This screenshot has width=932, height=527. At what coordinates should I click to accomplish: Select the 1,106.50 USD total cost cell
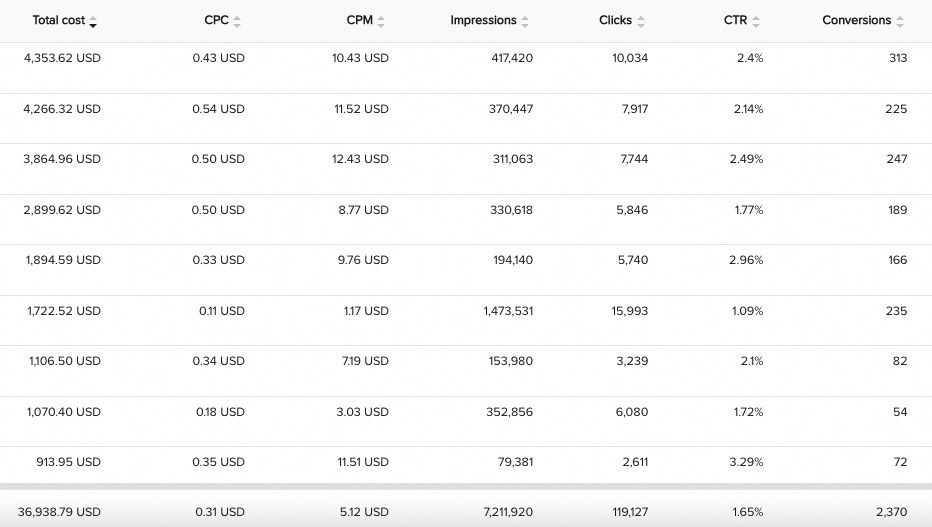pos(65,361)
